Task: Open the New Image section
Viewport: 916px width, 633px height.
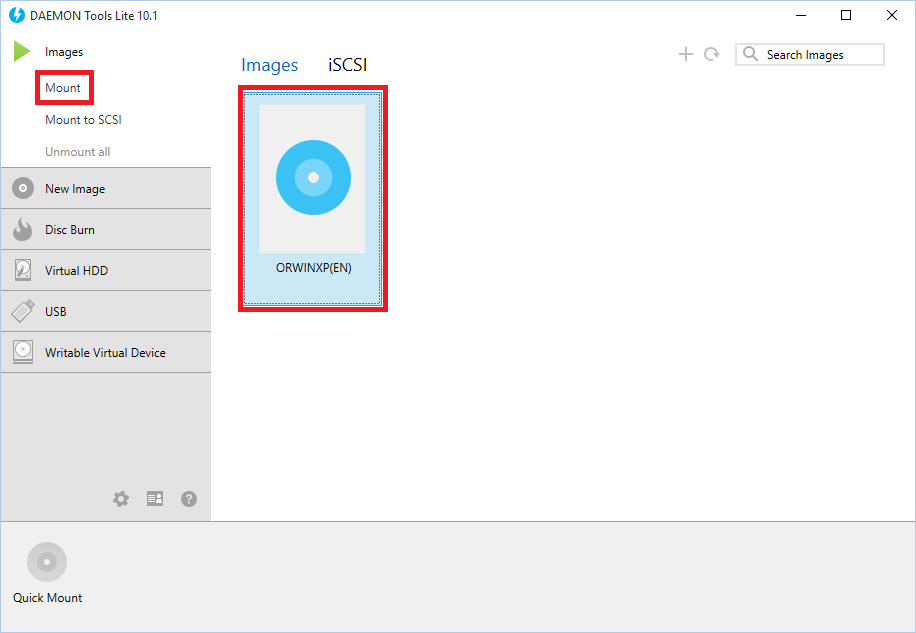Action: click(x=106, y=188)
